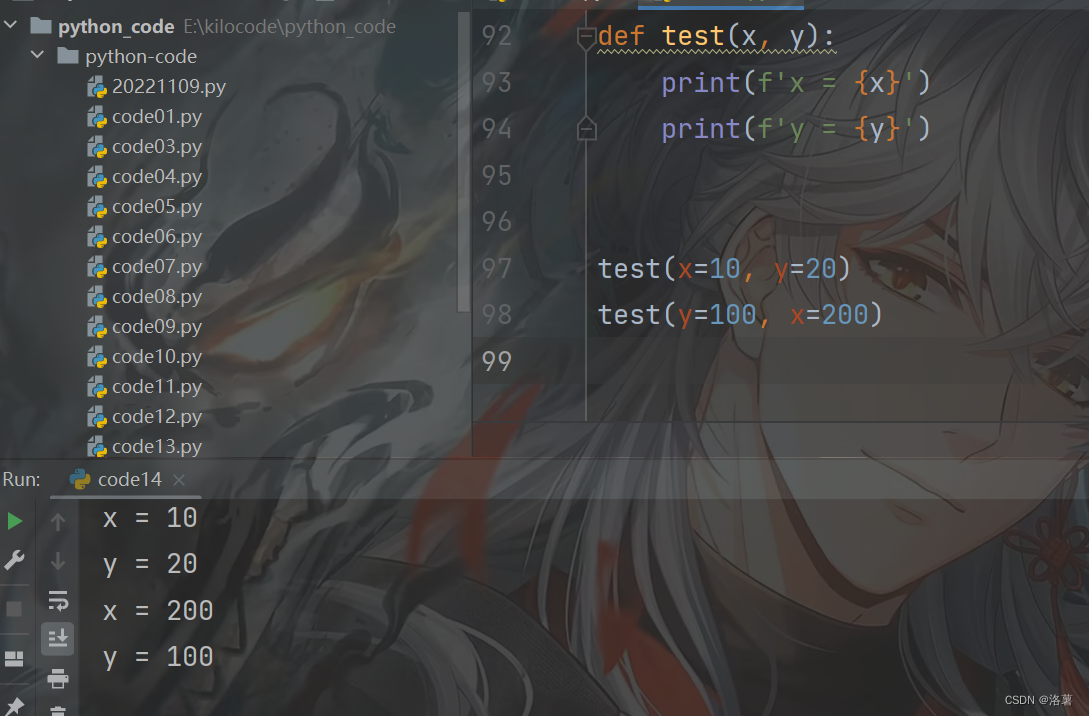Click the project tree vertical scrollbar

[463, 161]
